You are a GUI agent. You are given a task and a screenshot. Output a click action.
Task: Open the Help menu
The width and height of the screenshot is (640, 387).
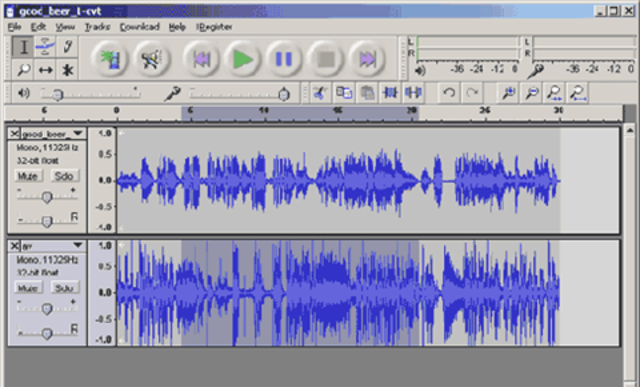pos(177,27)
